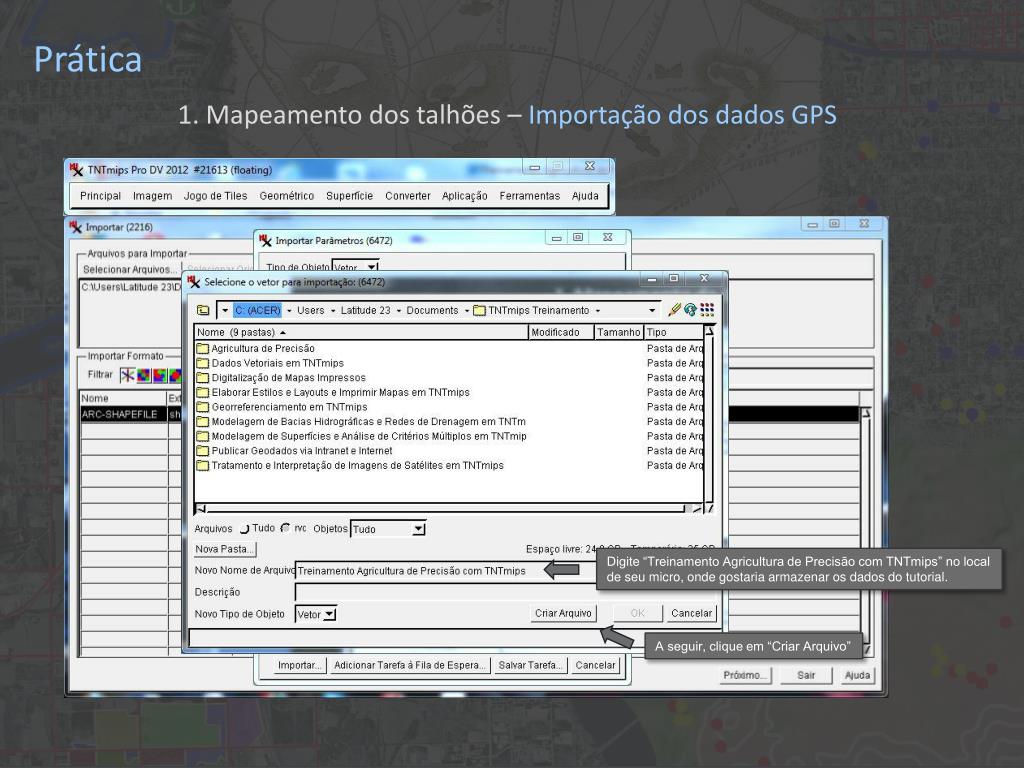Click the logo icon of the Importar (2216) window

pyautogui.click(x=76, y=227)
